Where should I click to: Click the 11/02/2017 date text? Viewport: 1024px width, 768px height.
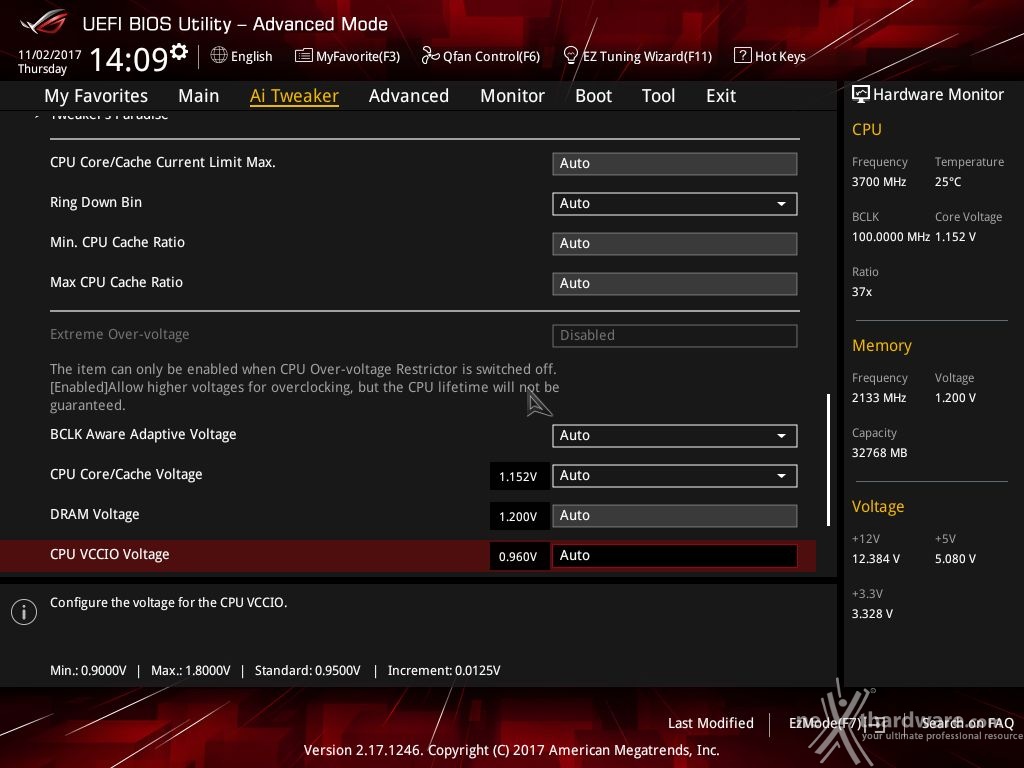click(50, 55)
